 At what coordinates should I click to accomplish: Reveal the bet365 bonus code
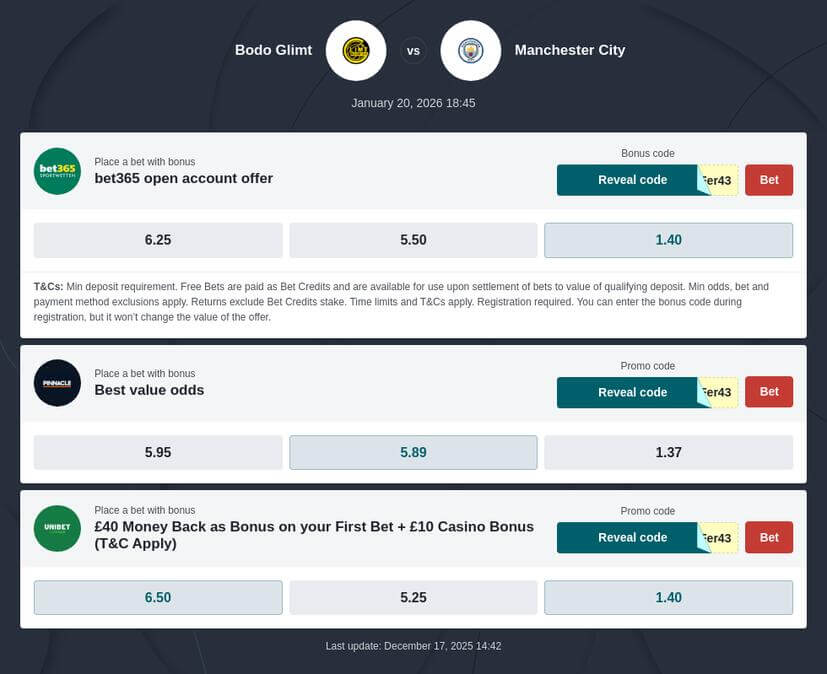pyautogui.click(x=632, y=180)
